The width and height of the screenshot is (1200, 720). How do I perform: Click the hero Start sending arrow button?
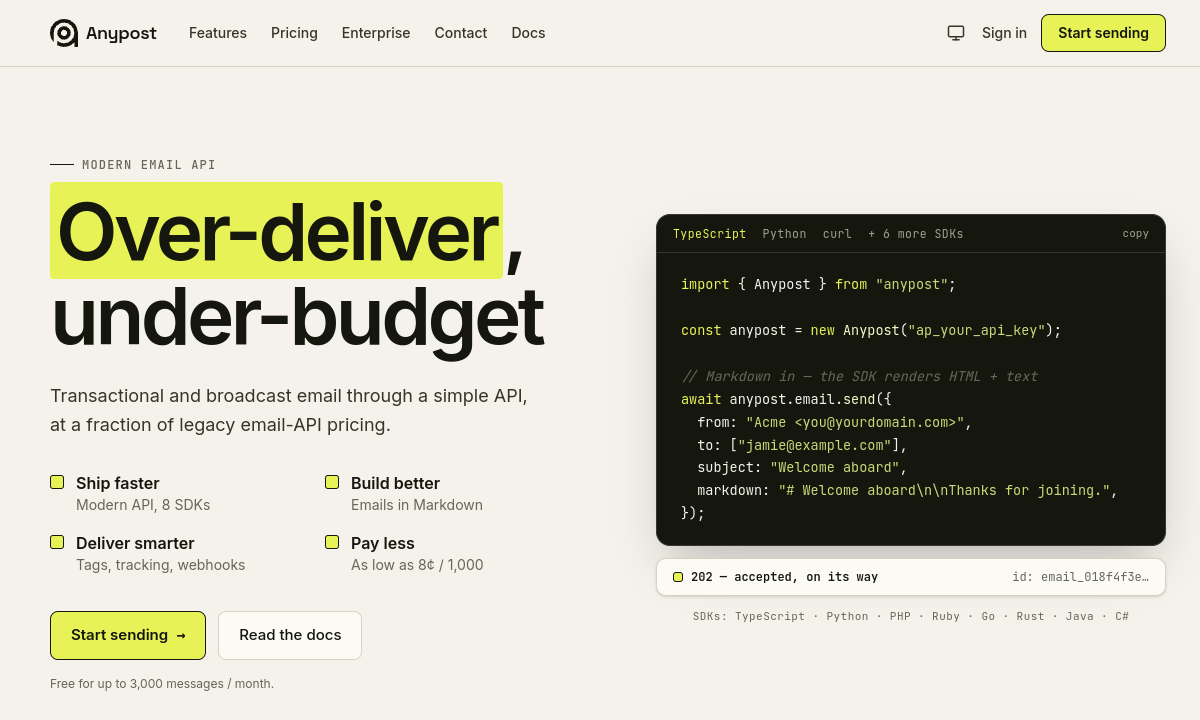click(x=128, y=635)
